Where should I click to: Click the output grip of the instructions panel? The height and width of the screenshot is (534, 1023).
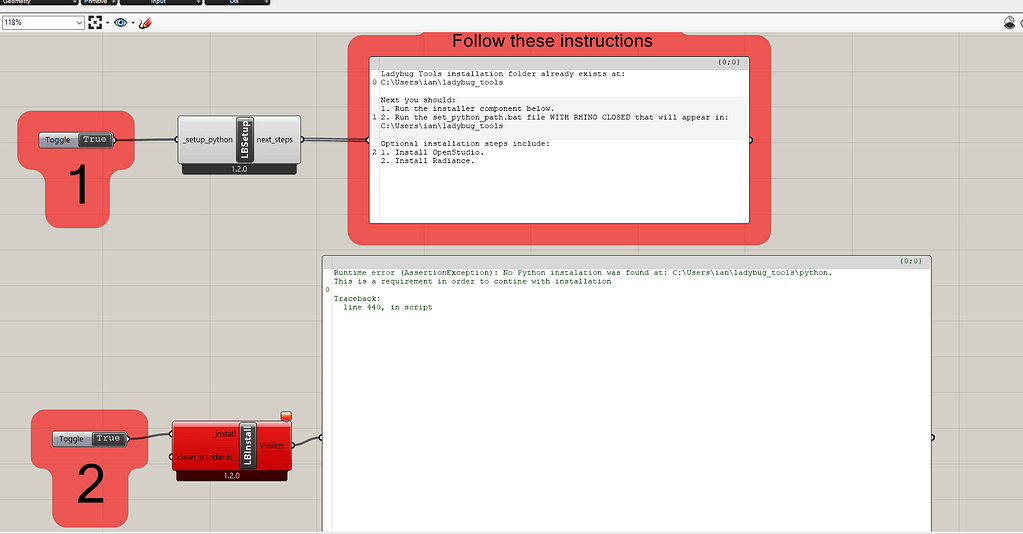750,140
